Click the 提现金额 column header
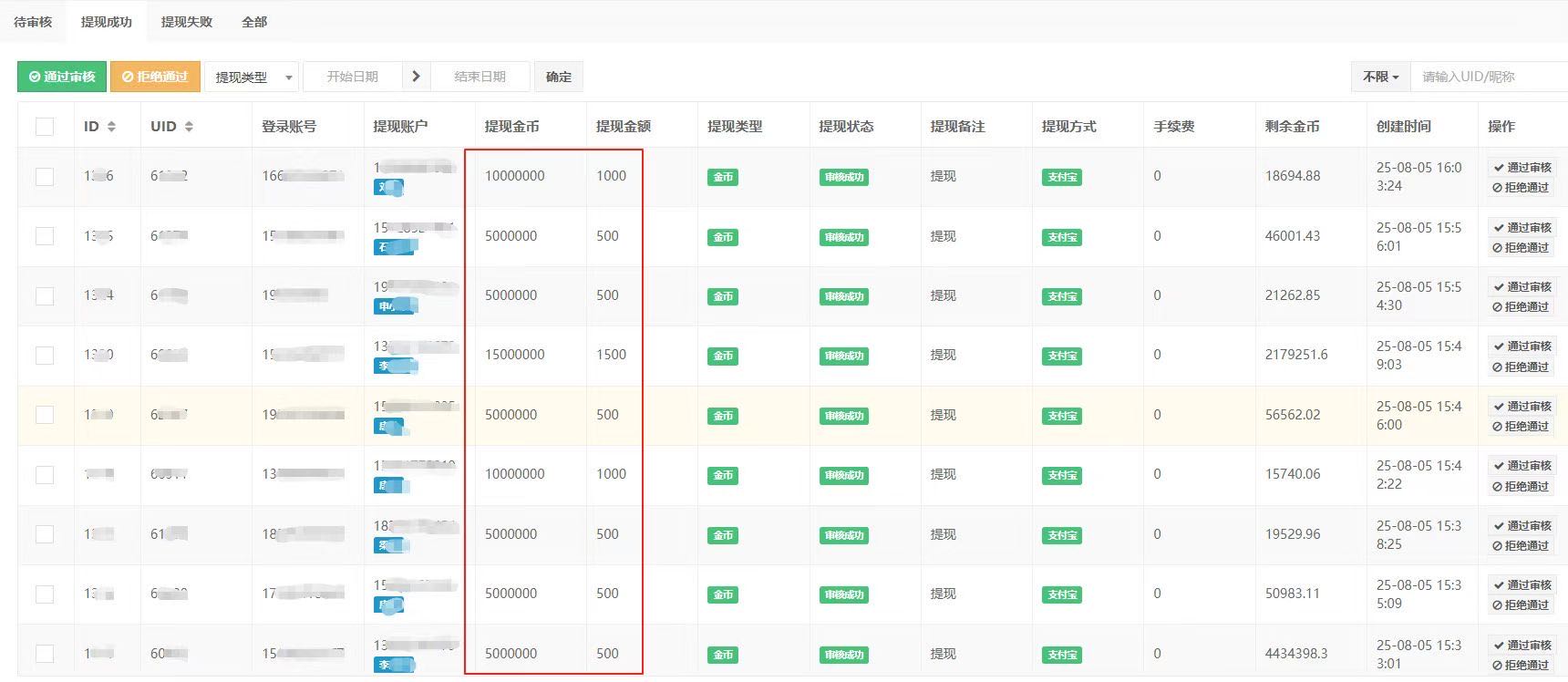Image resolution: width=1568 pixels, height=682 pixels. [624, 127]
